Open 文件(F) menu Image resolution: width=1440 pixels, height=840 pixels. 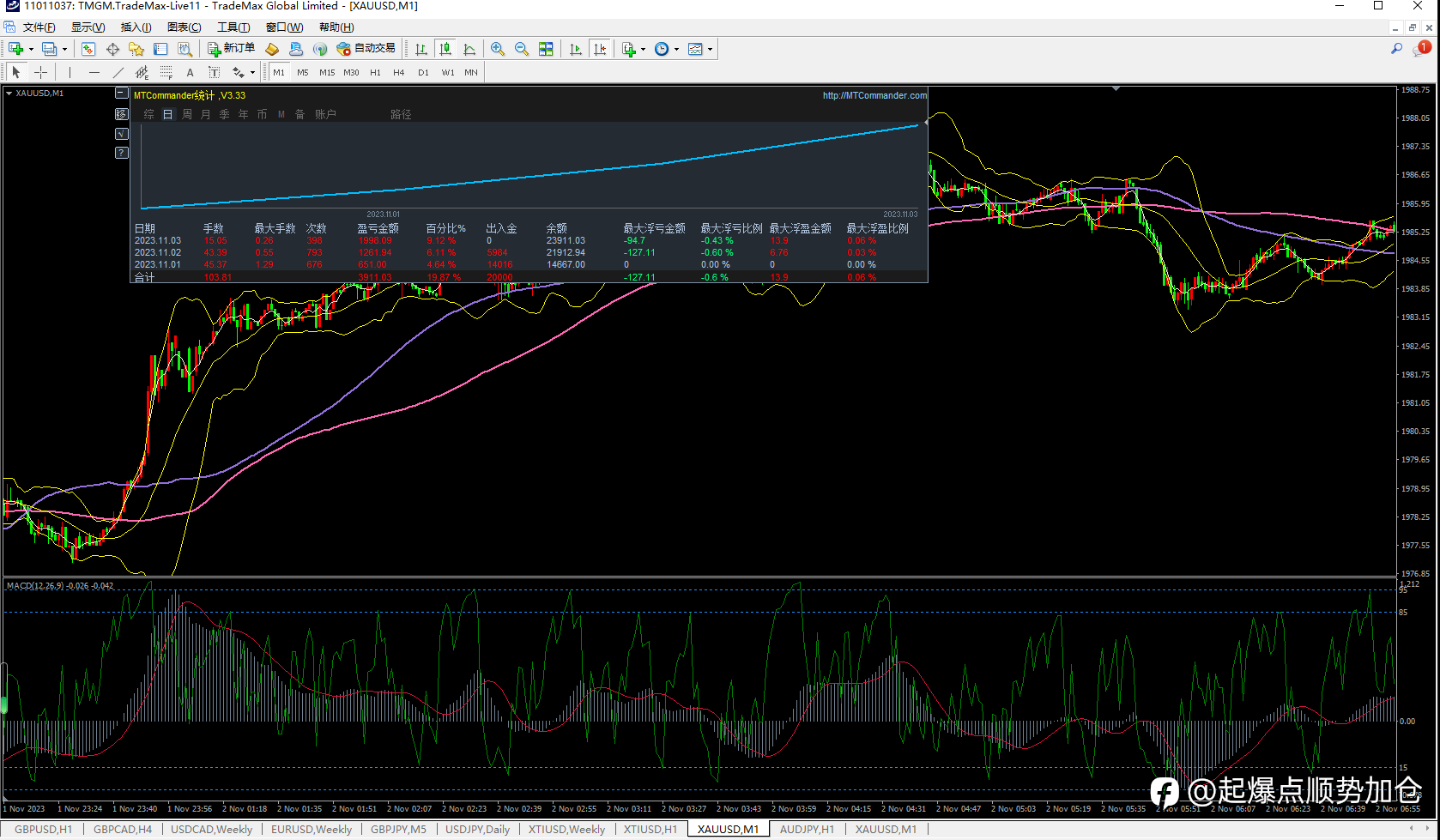(x=39, y=27)
